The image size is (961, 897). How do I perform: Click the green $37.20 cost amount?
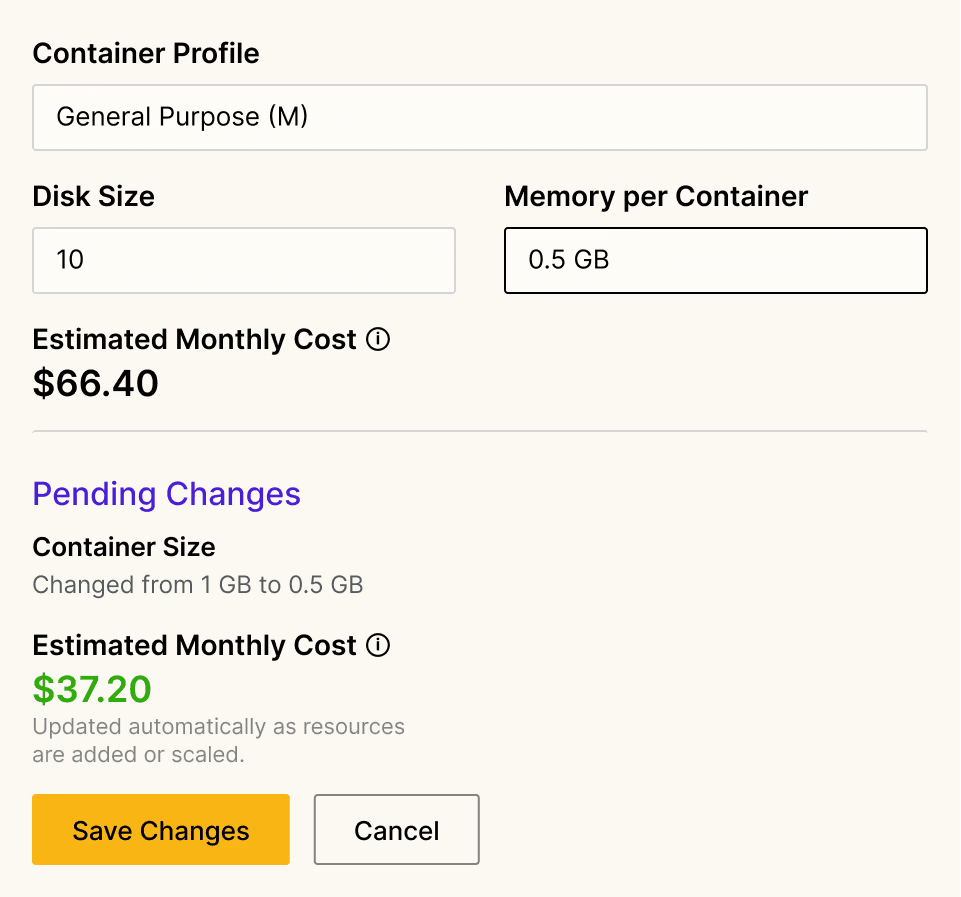click(92, 689)
